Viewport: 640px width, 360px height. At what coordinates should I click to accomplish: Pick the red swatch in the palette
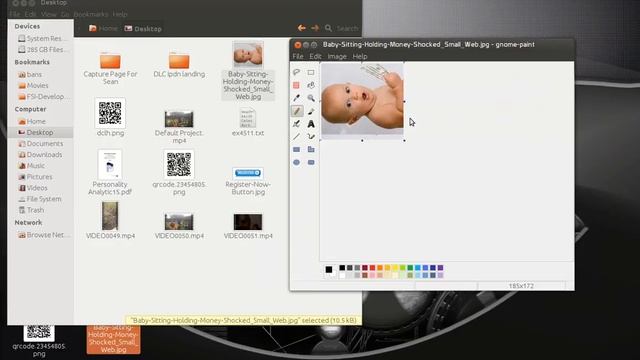(x=372, y=268)
